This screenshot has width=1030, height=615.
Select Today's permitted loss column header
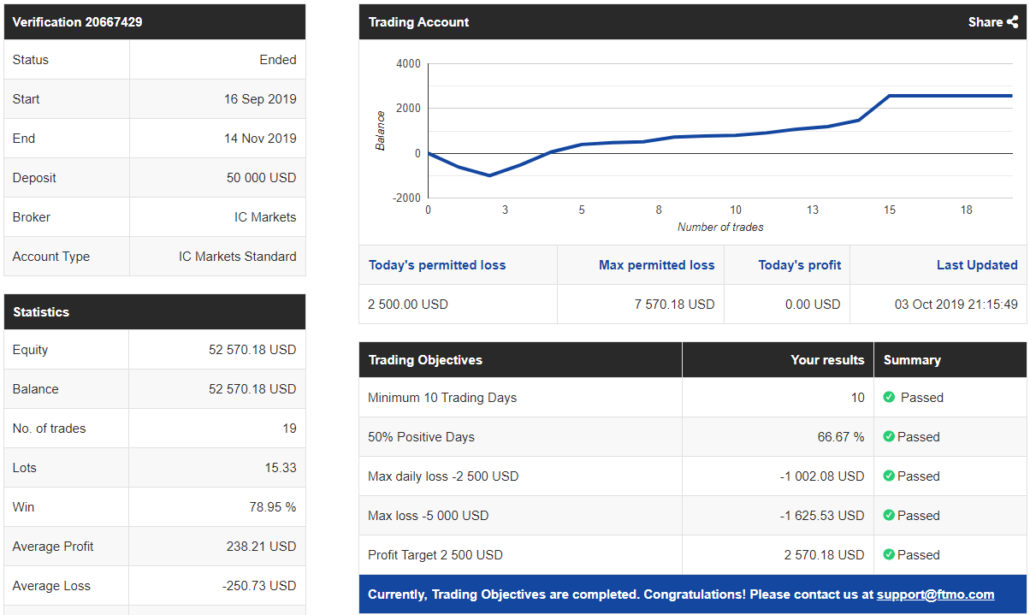coord(437,265)
